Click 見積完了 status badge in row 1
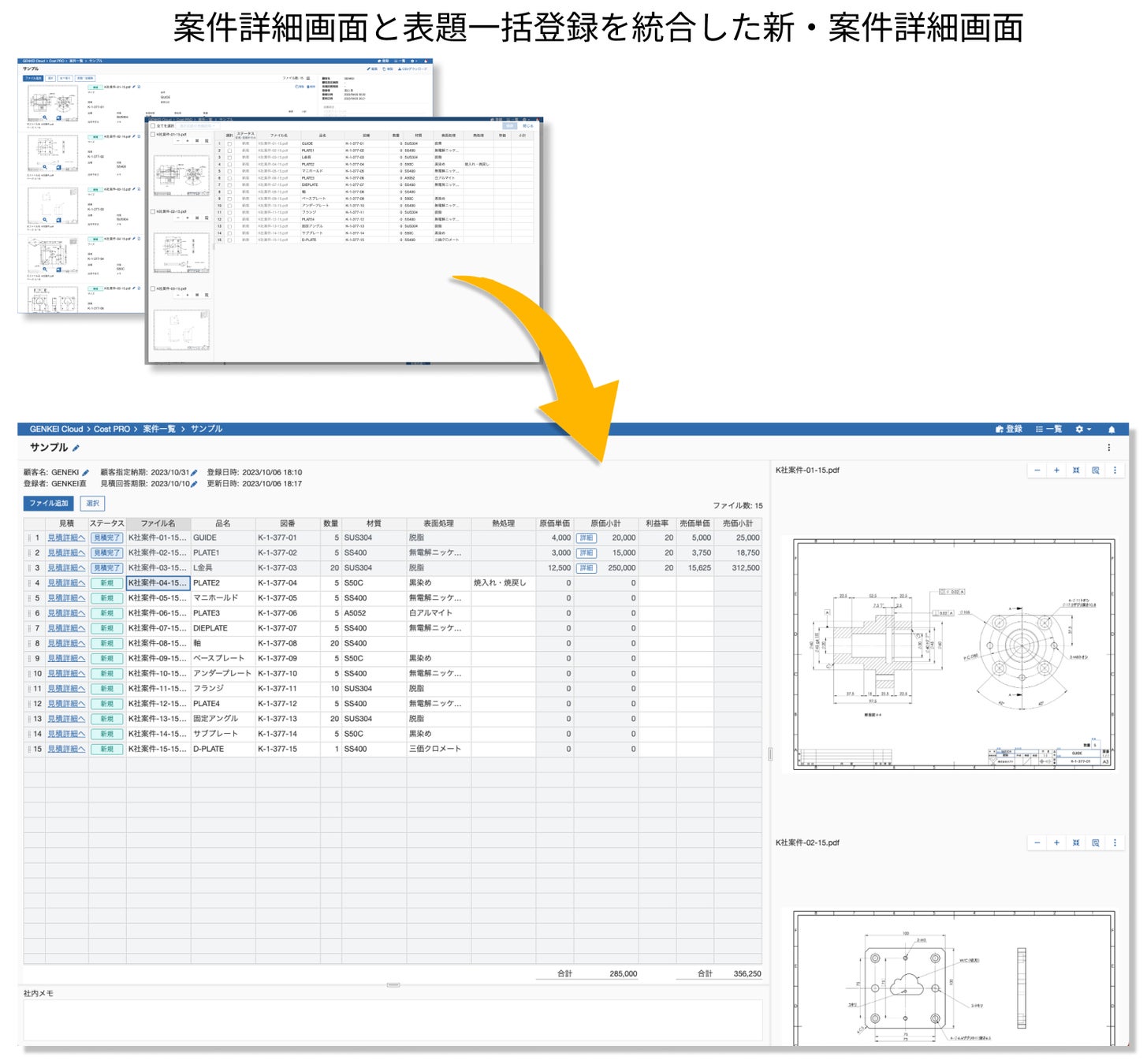The width and height of the screenshot is (1147, 1064). 106,538
